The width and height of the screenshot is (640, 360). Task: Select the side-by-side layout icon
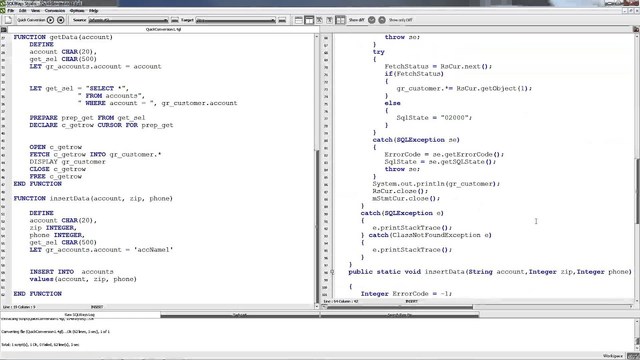point(340,20)
